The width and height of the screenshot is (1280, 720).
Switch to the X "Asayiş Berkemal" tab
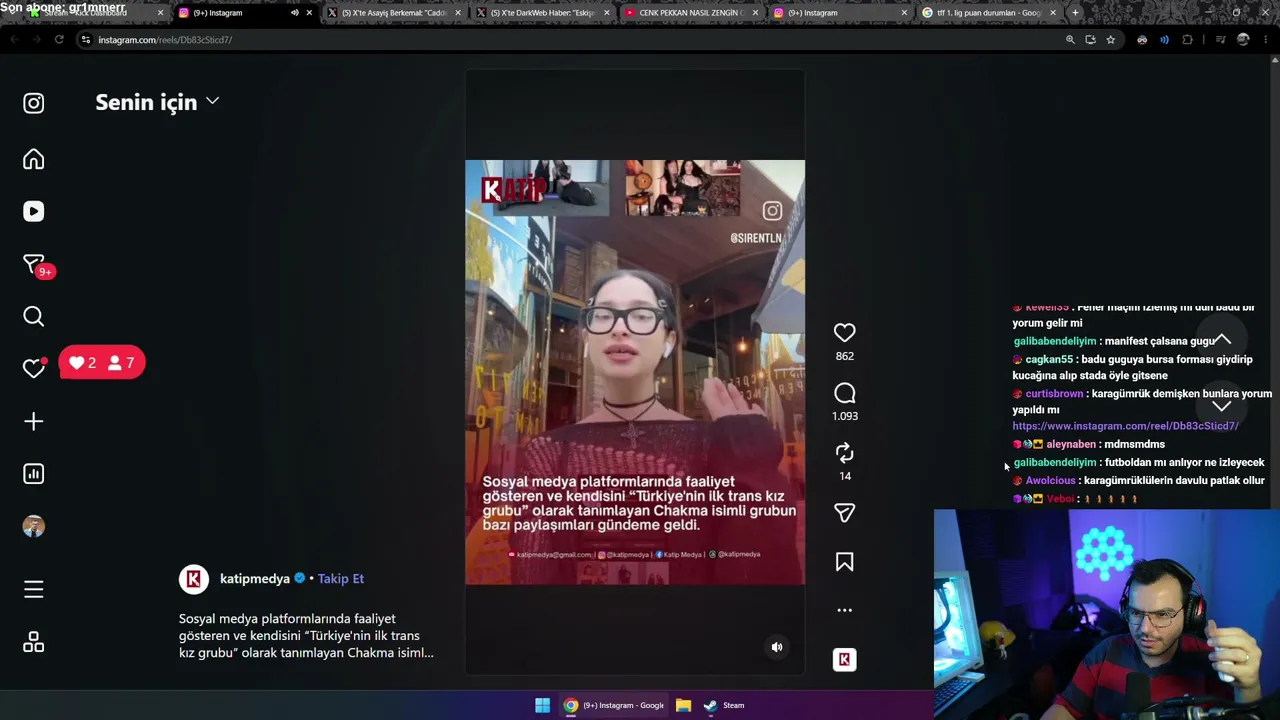click(393, 13)
